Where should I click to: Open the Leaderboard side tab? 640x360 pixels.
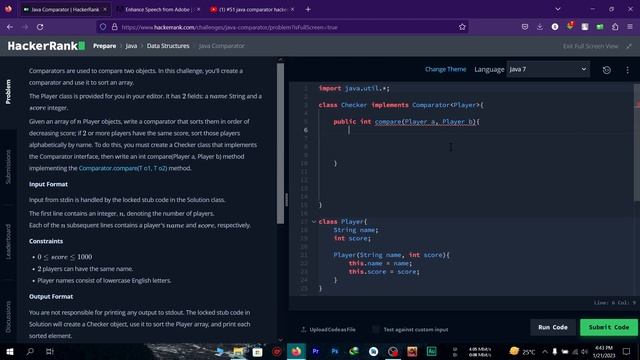8,242
